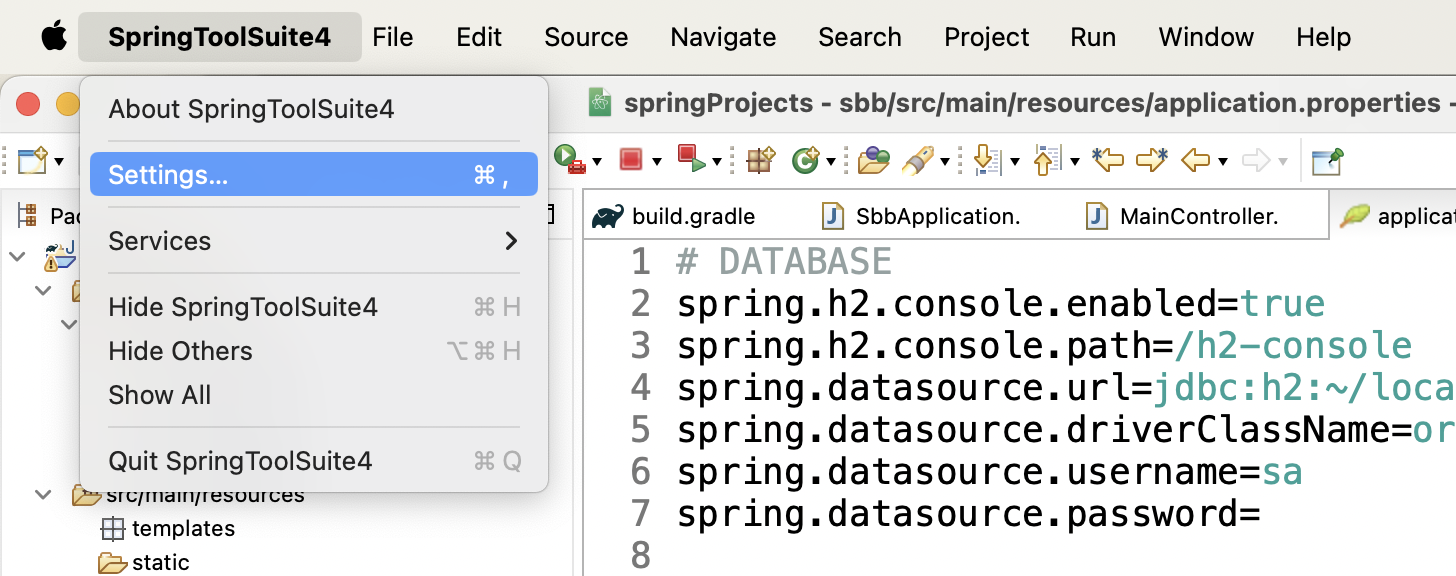Open the Source menu

pyautogui.click(x=586, y=37)
